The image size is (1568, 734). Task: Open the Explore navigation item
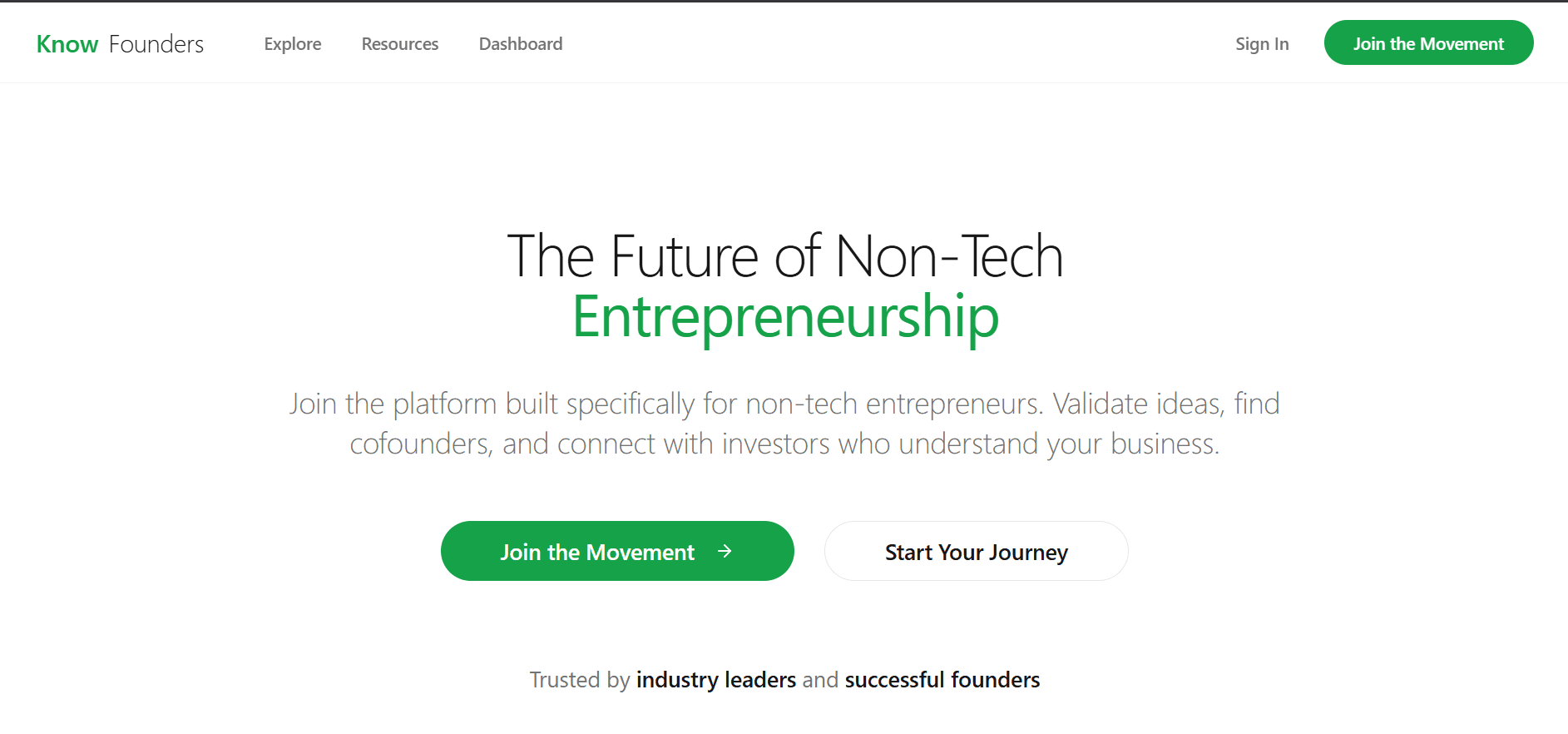(x=292, y=43)
